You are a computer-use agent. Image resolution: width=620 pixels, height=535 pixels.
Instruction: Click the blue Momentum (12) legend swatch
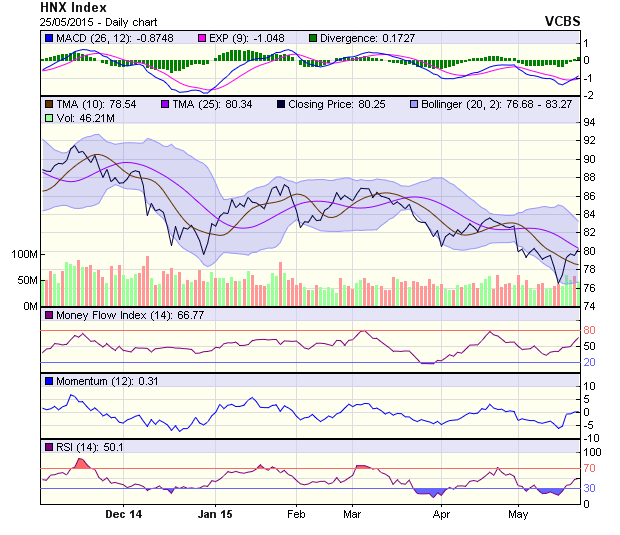(49, 381)
